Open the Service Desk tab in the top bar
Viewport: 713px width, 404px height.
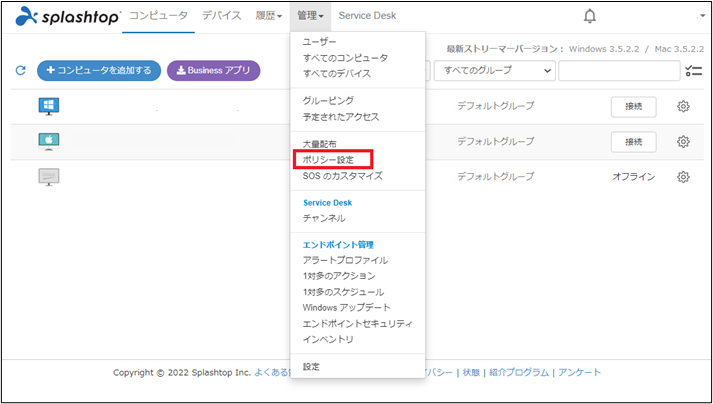[x=367, y=16]
